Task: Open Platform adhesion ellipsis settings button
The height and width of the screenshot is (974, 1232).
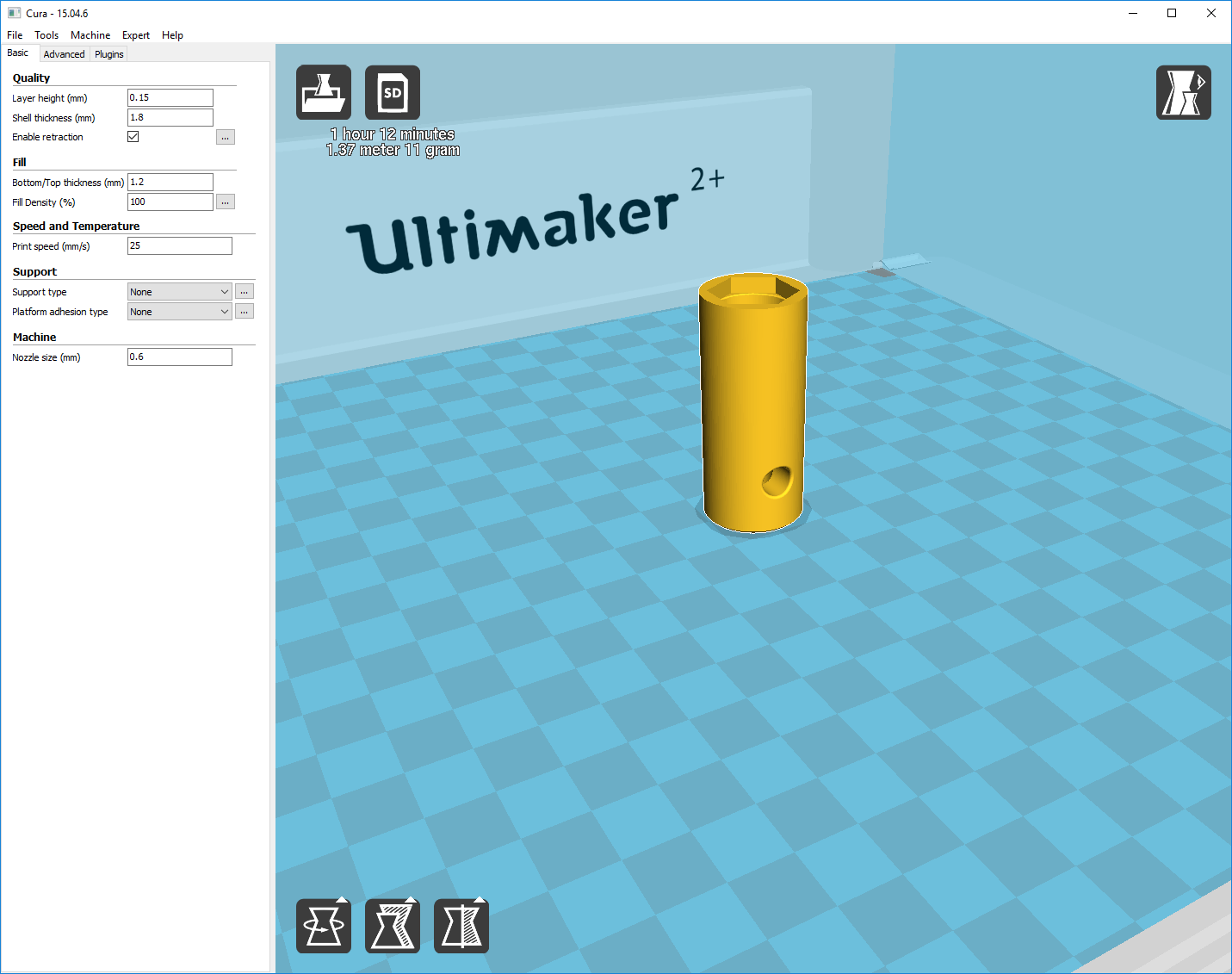Action: click(245, 312)
